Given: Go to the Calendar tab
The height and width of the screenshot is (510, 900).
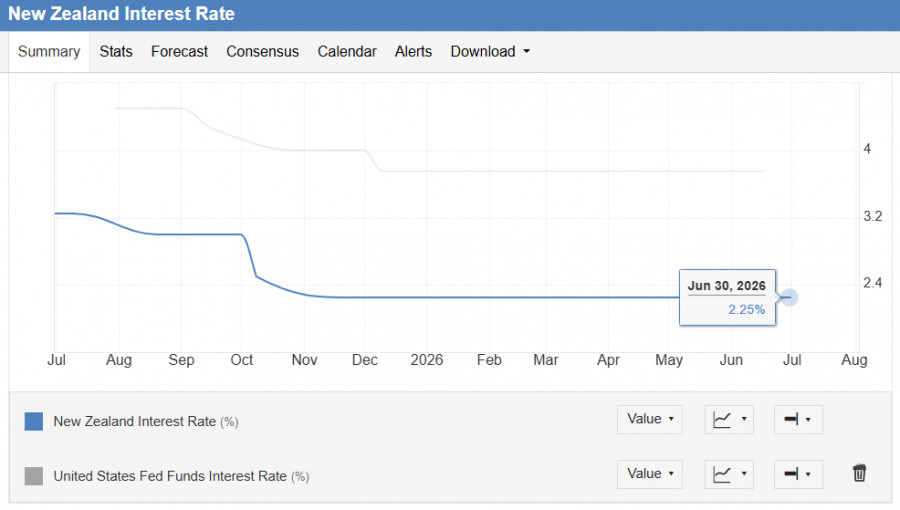Looking at the screenshot, I should pyautogui.click(x=347, y=52).
